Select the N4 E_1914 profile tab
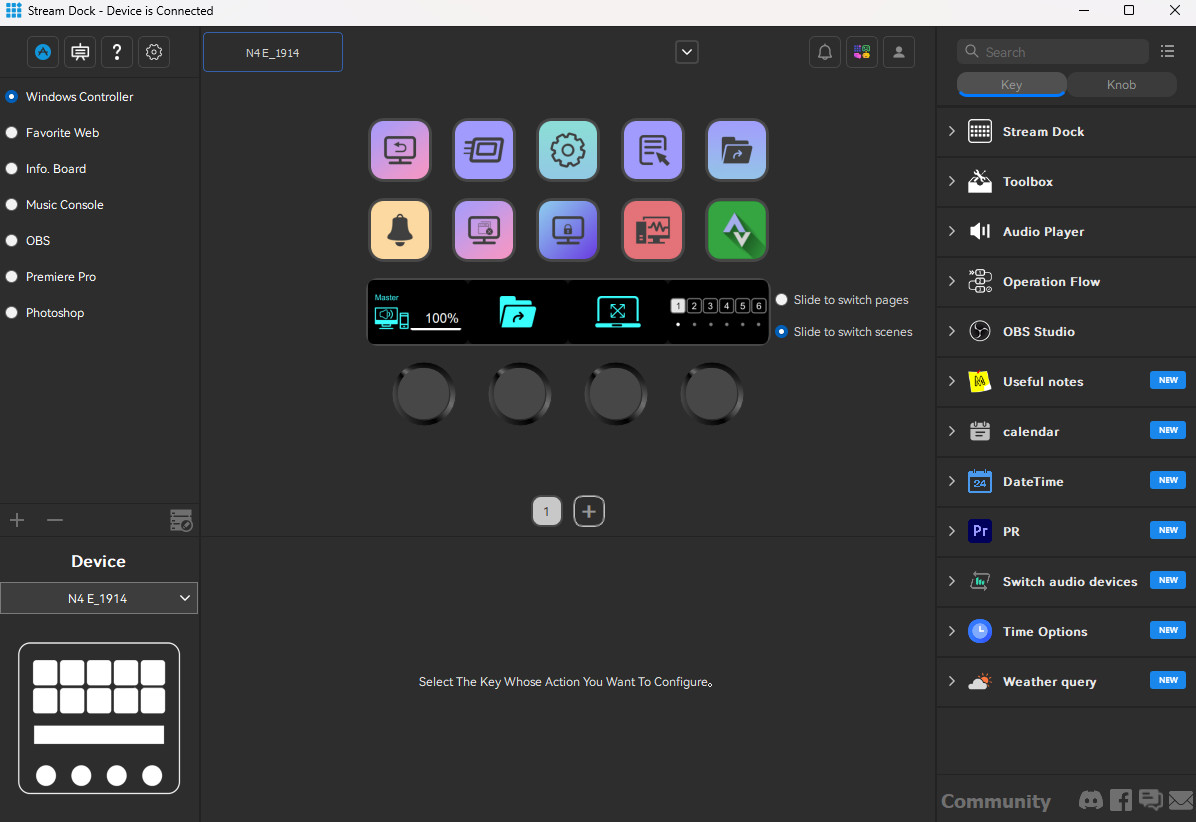Viewport: 1196px width, 822px height. tap(273, 53)
